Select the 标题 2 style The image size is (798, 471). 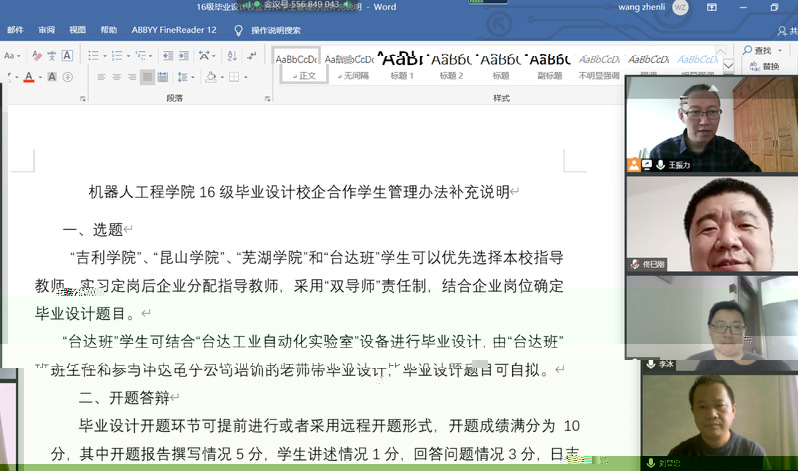click(451, 66)
